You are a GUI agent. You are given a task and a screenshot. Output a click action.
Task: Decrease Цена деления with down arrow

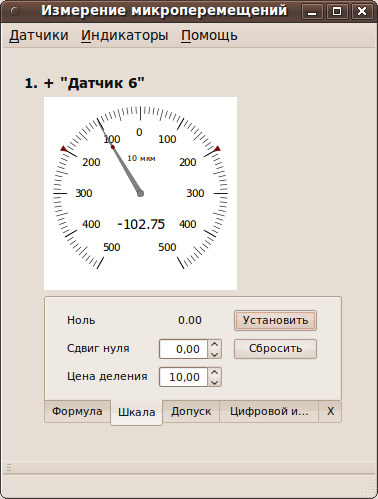coord(215,382)
